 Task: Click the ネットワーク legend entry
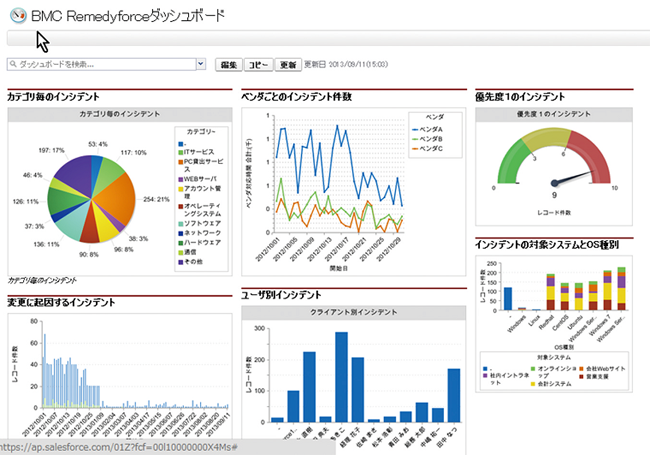pyautogui.click(x=200, y=233)
